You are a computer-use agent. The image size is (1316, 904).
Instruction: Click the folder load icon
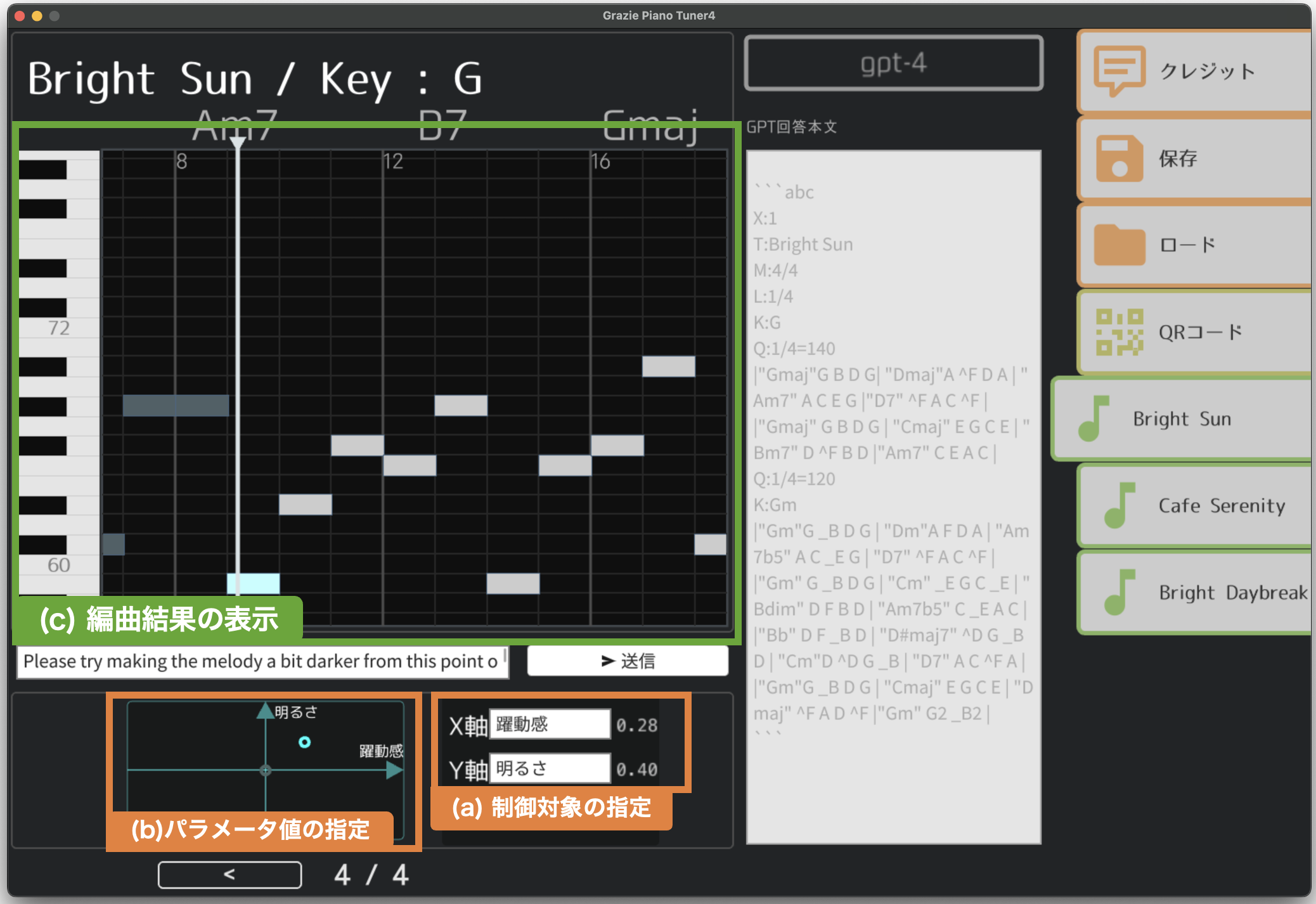(1119, 245)
